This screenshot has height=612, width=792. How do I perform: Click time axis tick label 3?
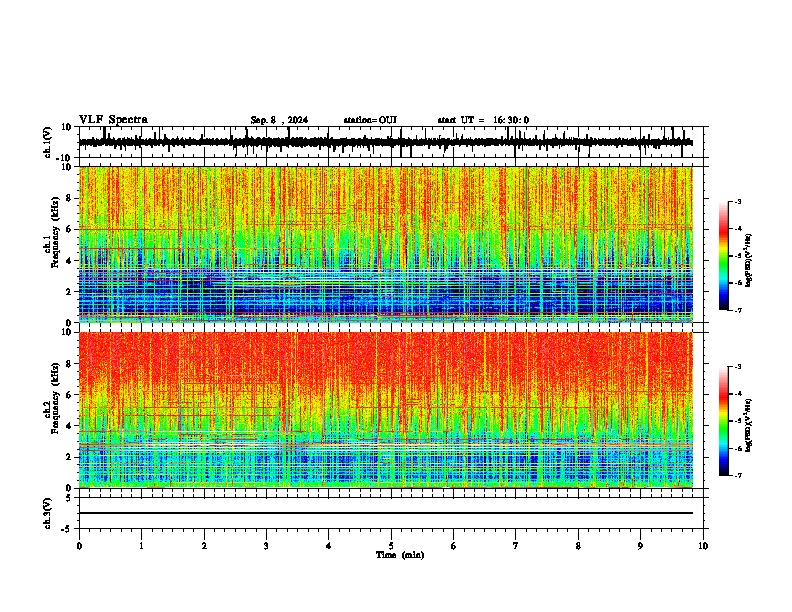(266, 546)
